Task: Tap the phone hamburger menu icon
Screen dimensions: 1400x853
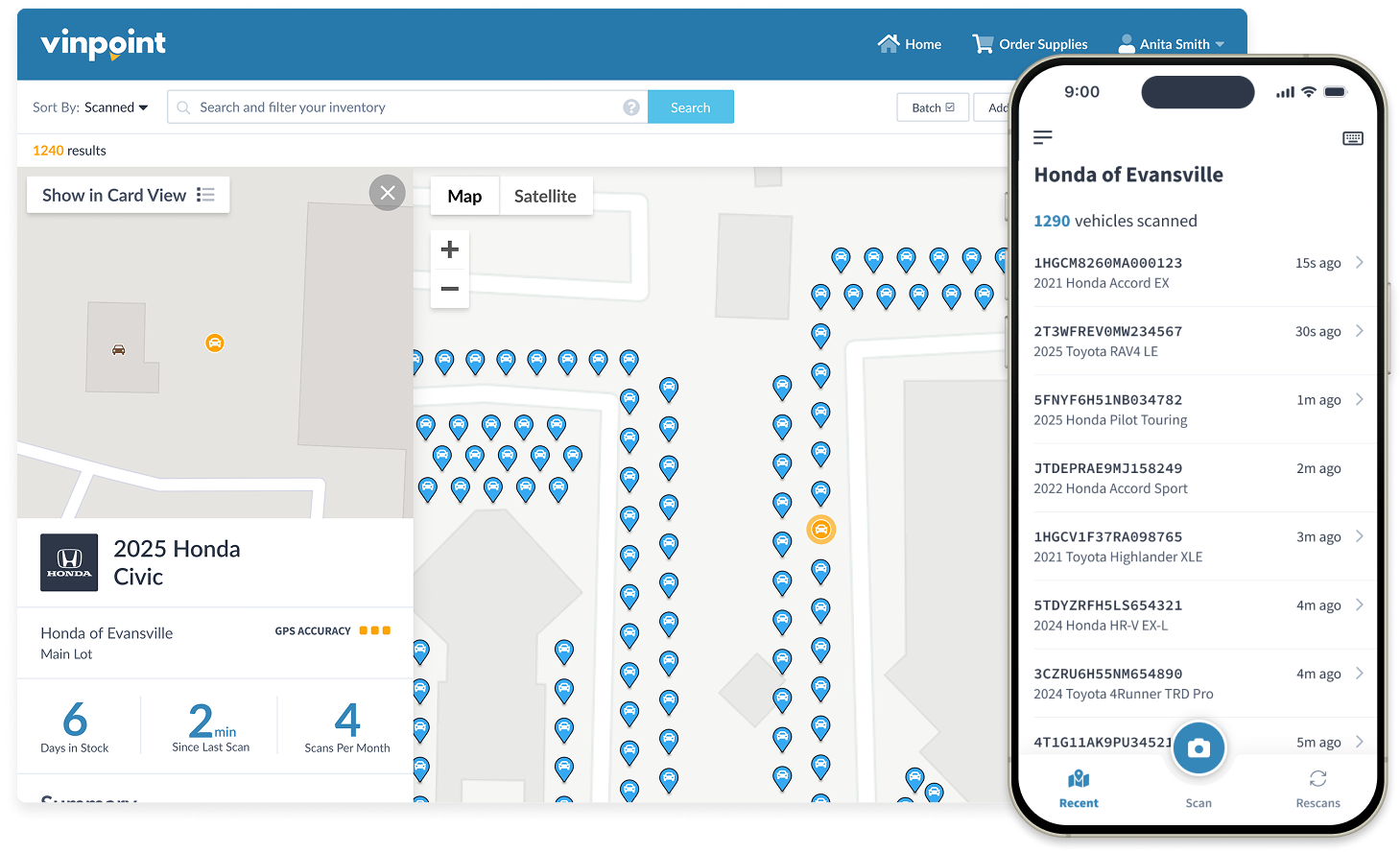Action: [1043, 138]
